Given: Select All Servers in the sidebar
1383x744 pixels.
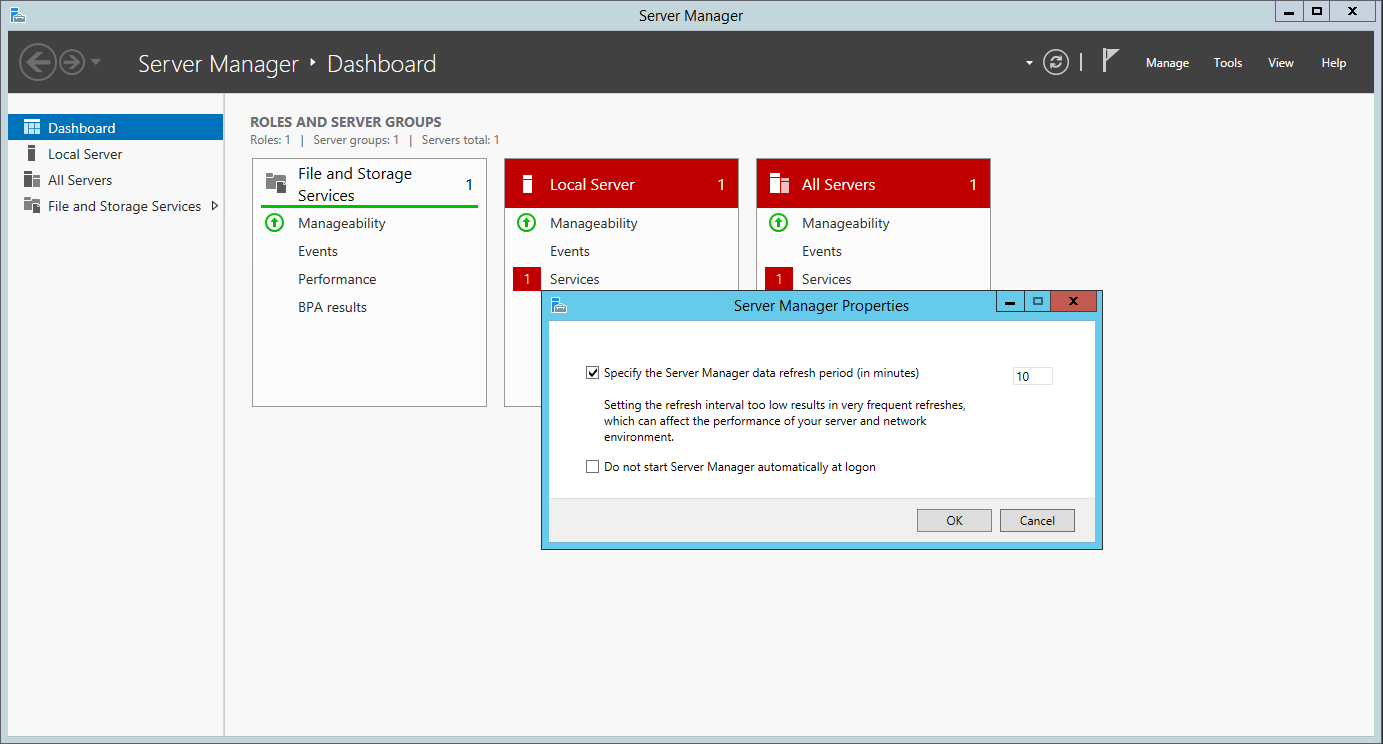Looking at the screenshot, I should pyautogui.click(x=115, y=180).
